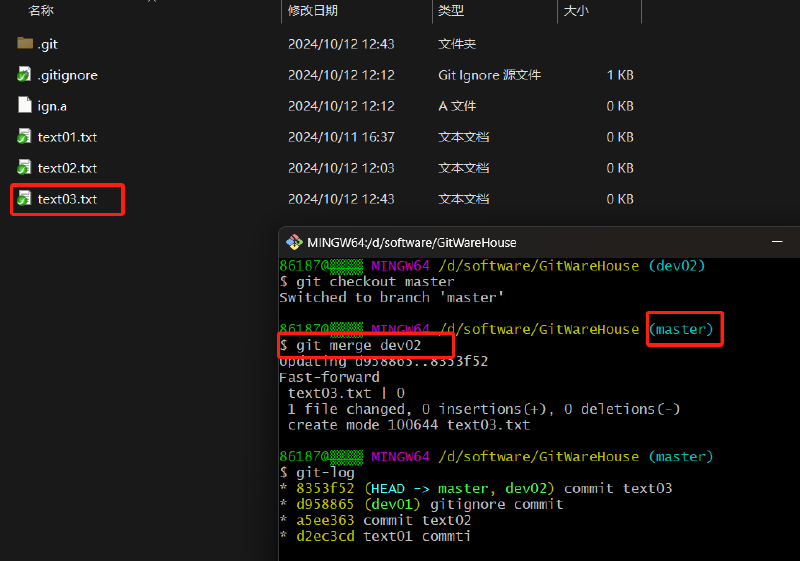Viewport: 800px width, 561px height.
Task: Click the size '1 KB' of .gitignore
Action: click(620, 75)
